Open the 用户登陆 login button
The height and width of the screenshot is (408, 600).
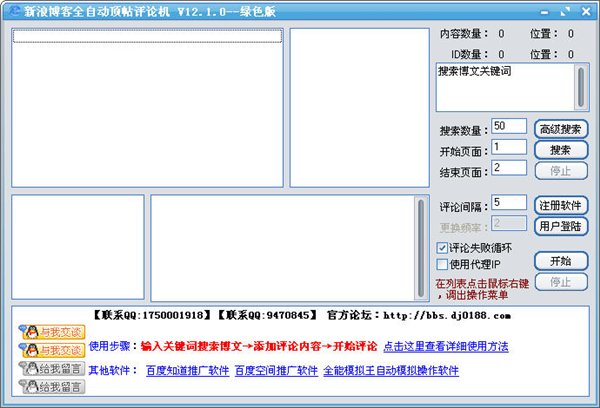(561, 226)
